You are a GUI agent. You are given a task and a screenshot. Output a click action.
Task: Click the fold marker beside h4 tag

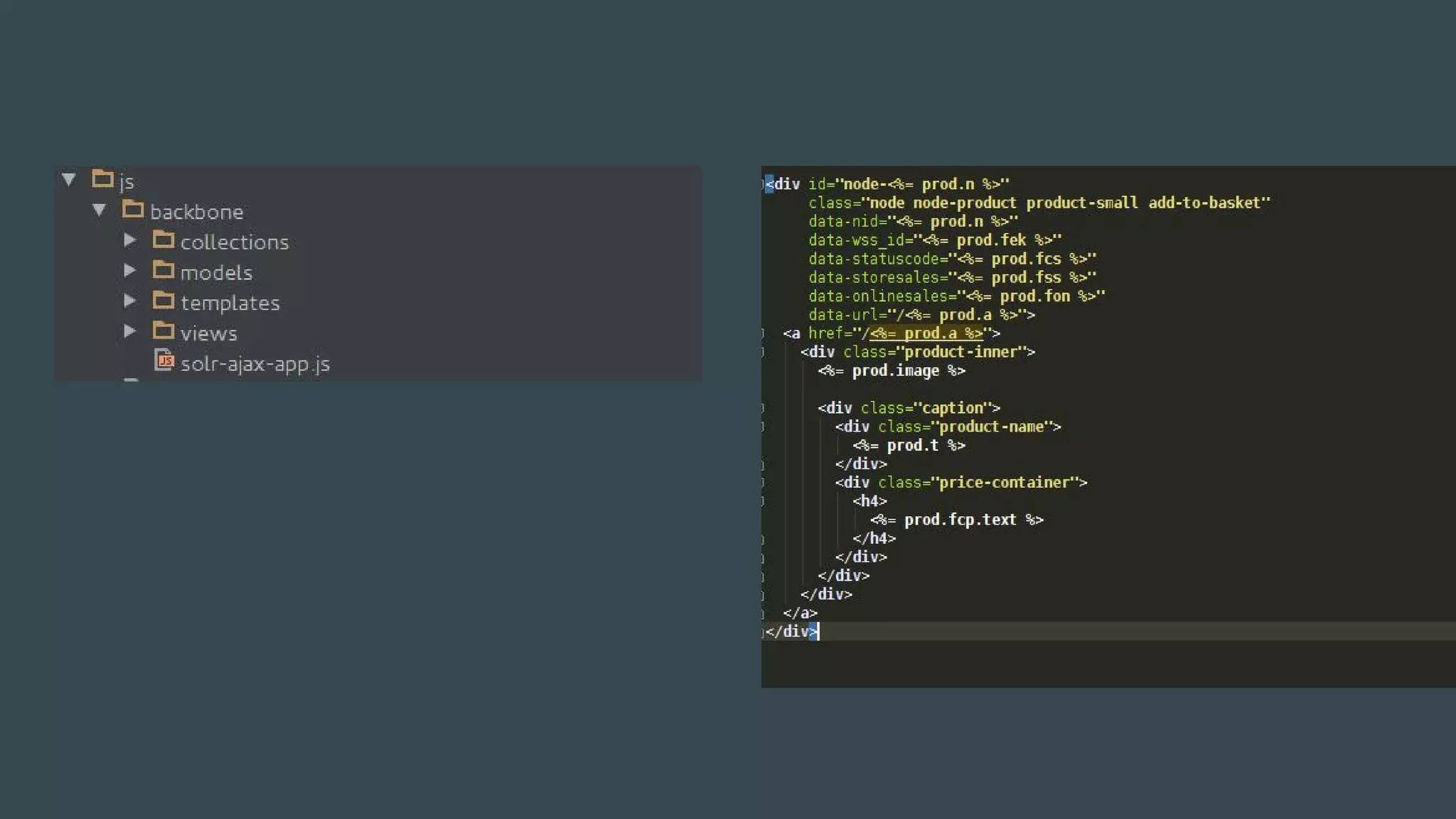pyautogui.click(x=764, y=501)
